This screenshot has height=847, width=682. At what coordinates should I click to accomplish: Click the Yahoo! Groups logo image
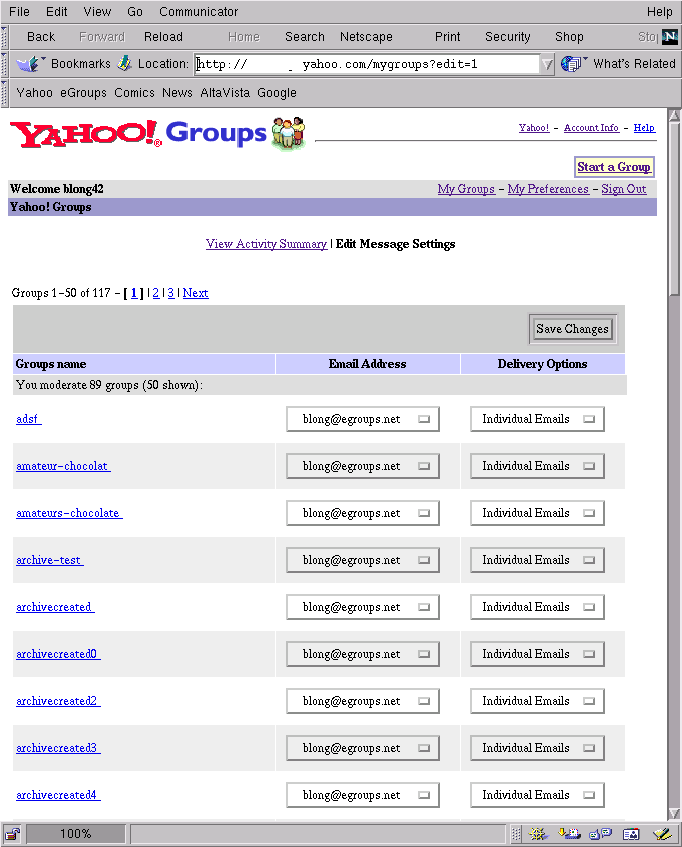tap(158, 133)
